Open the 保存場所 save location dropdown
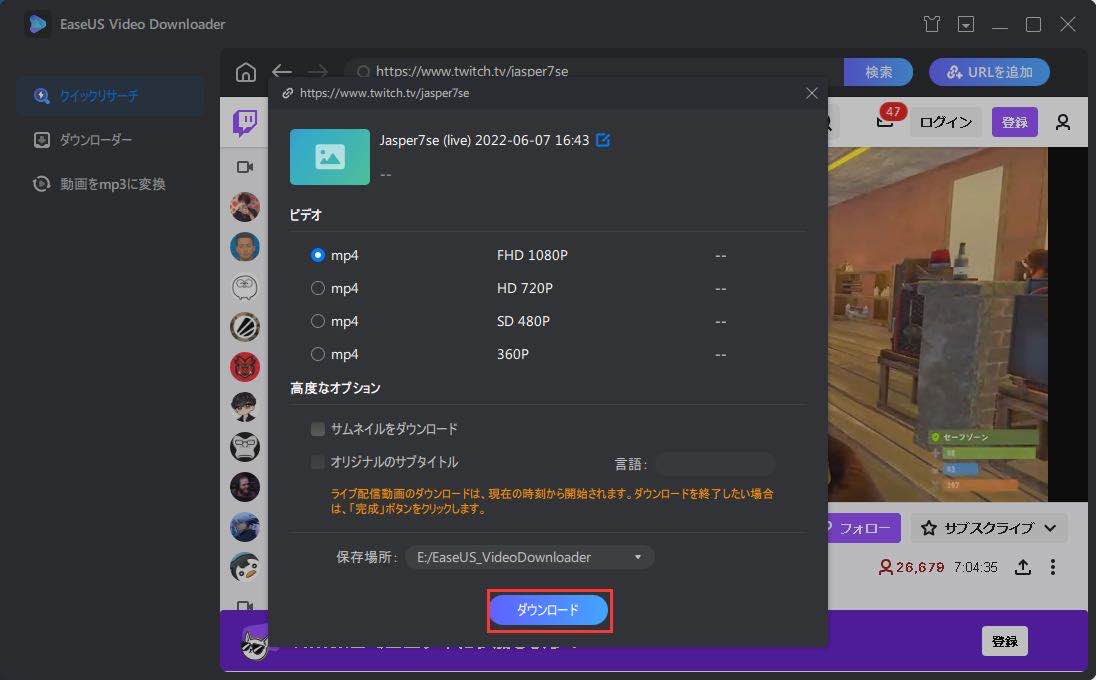The width and height of the screenshot is (1096, 680). 636,557
